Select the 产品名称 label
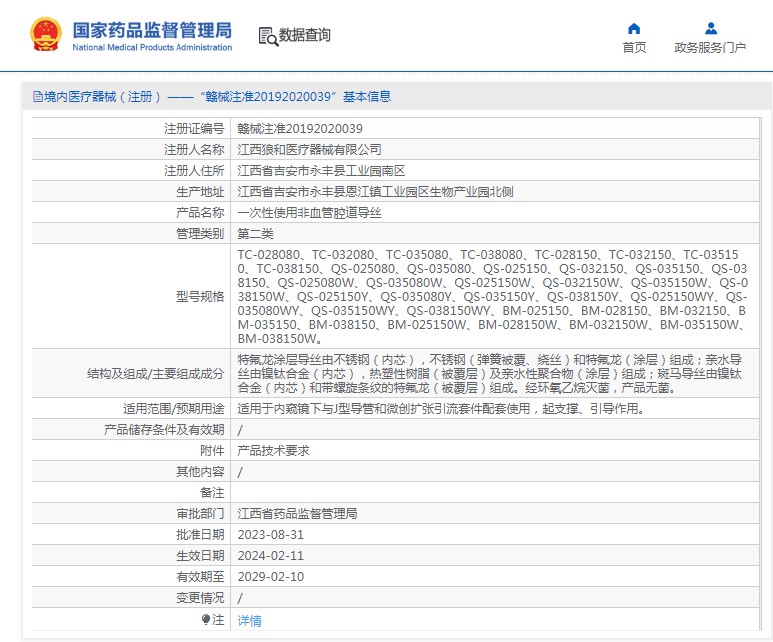This screenshot has height=642, width=773. tap(200, 213)
